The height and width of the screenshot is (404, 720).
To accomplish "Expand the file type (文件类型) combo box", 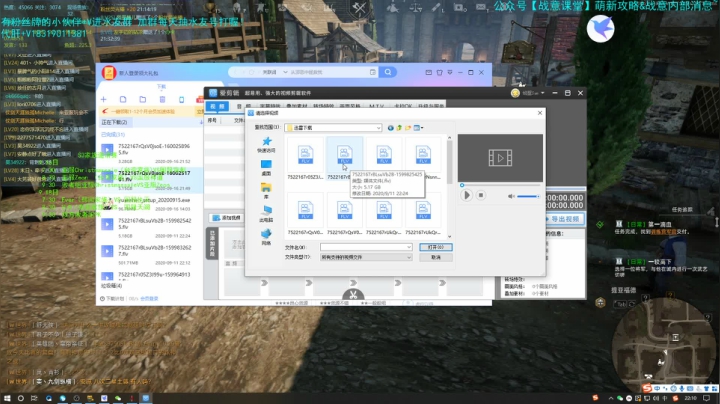I will 366,257.
